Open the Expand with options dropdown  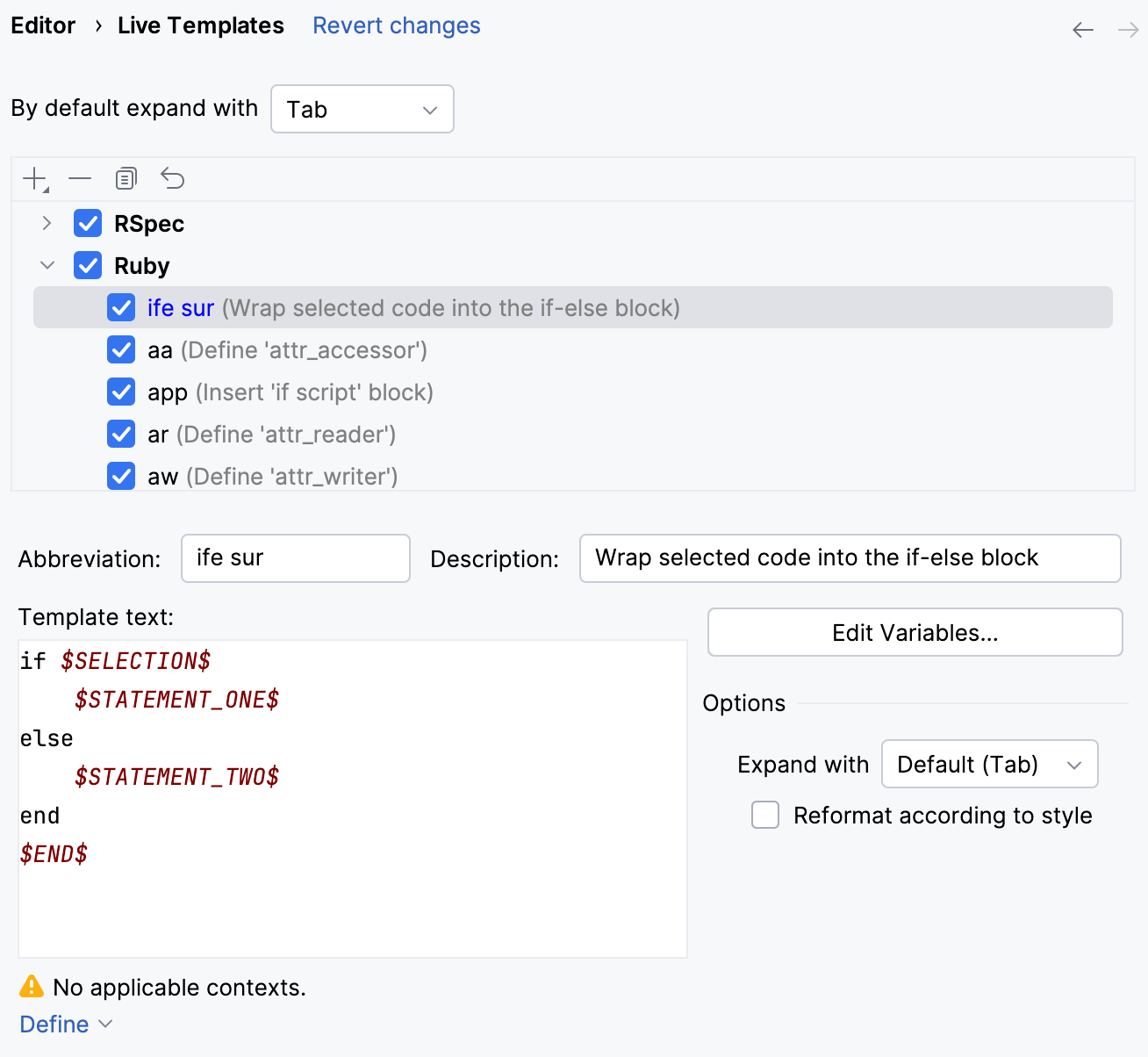(989, 764)
